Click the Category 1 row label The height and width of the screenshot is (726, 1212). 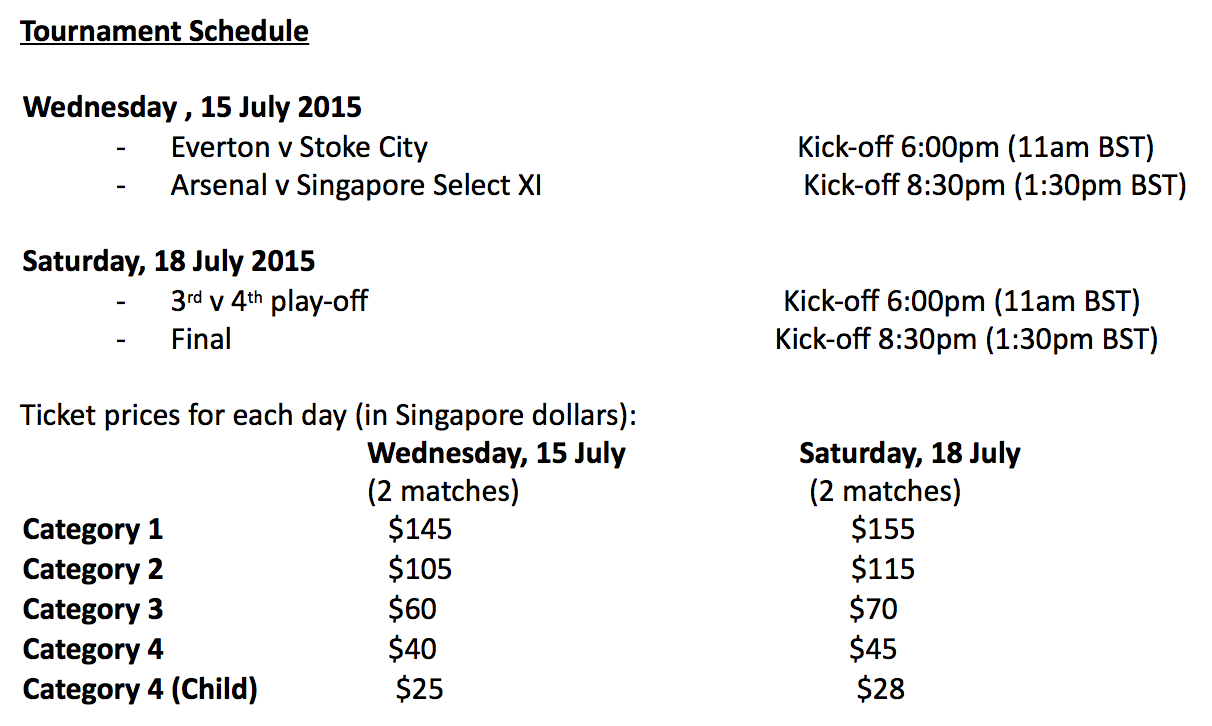pos(93,529)
